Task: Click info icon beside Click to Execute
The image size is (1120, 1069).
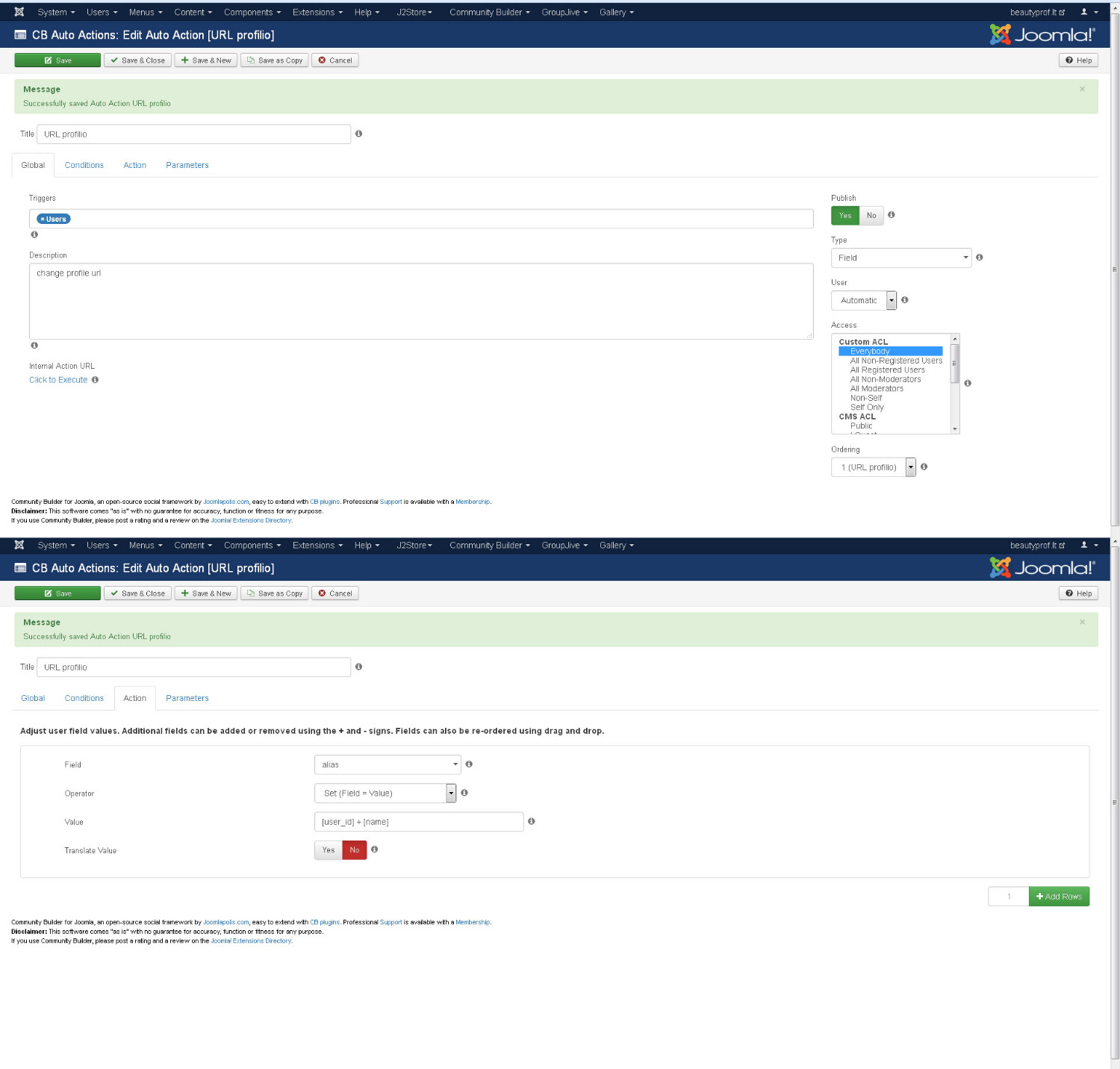Action: 95,380
